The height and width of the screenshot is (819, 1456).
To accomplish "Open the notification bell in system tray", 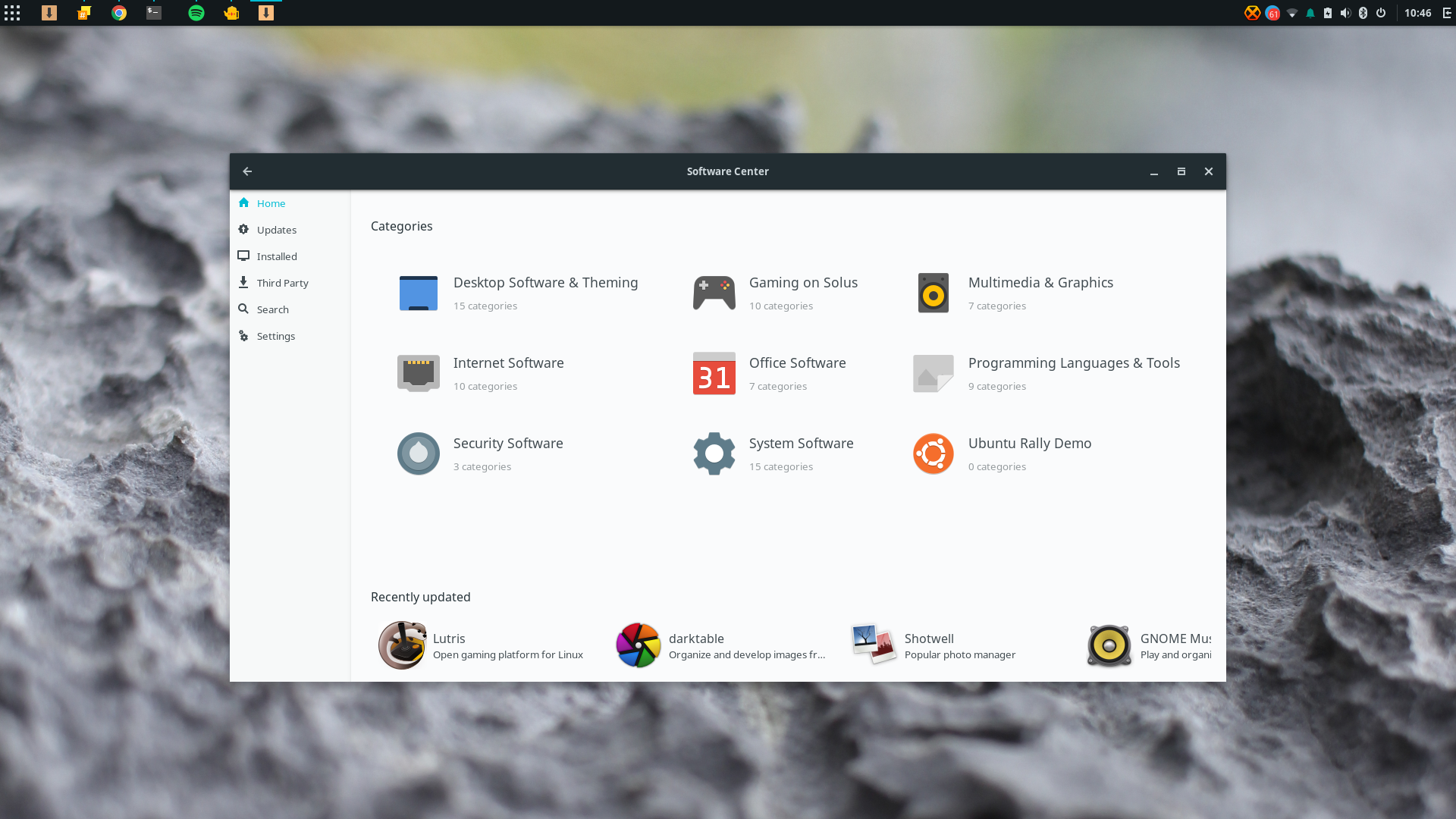I will coord(1310,13).
